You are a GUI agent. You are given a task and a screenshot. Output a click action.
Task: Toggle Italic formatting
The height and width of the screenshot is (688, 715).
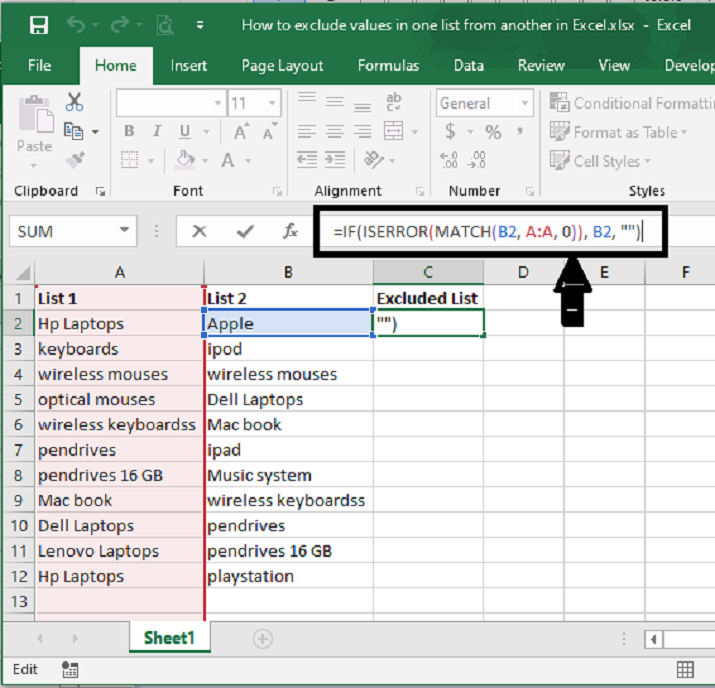(157, 131)
